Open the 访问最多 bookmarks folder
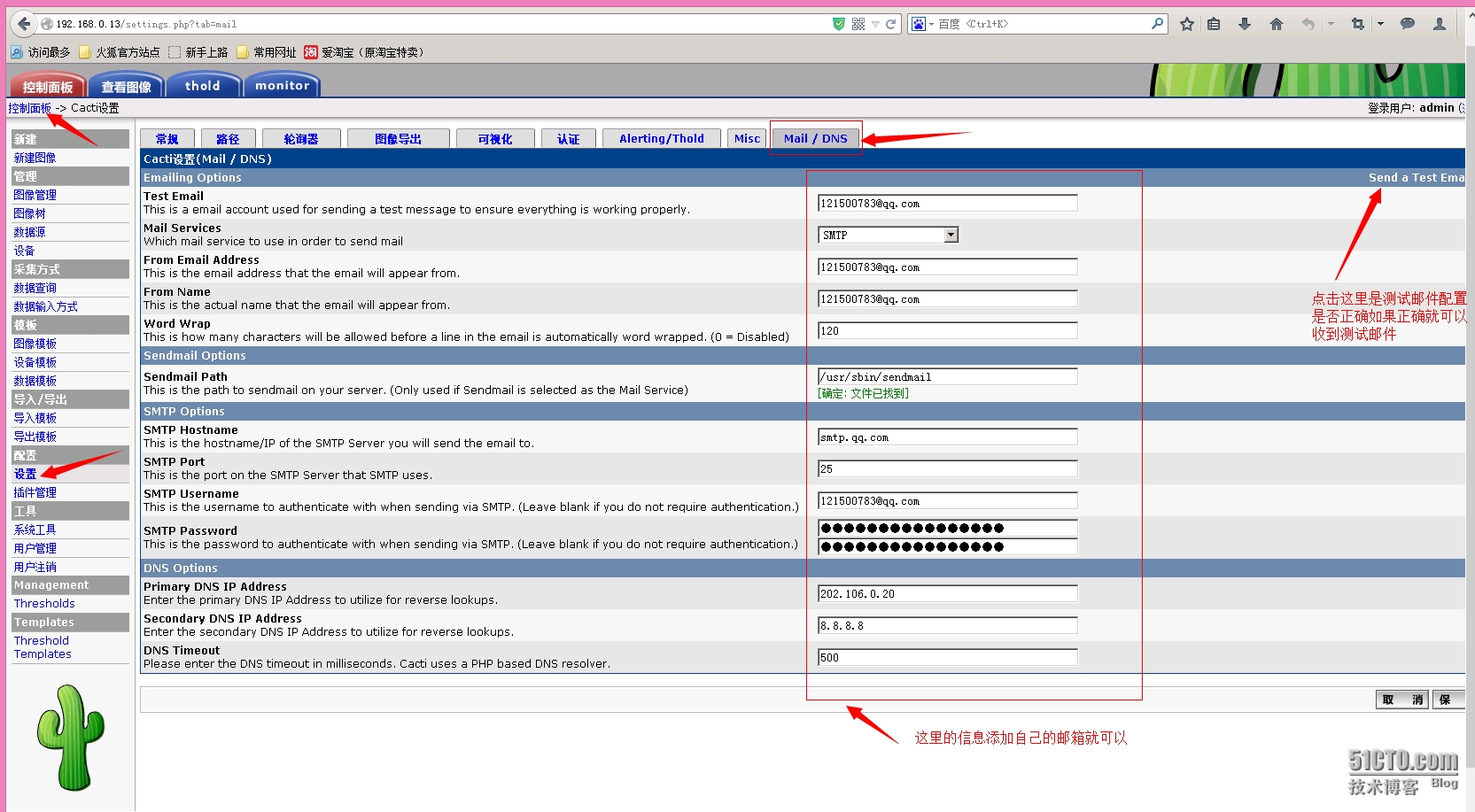Viewport: 1475px width, 812px height. point(41,52)
